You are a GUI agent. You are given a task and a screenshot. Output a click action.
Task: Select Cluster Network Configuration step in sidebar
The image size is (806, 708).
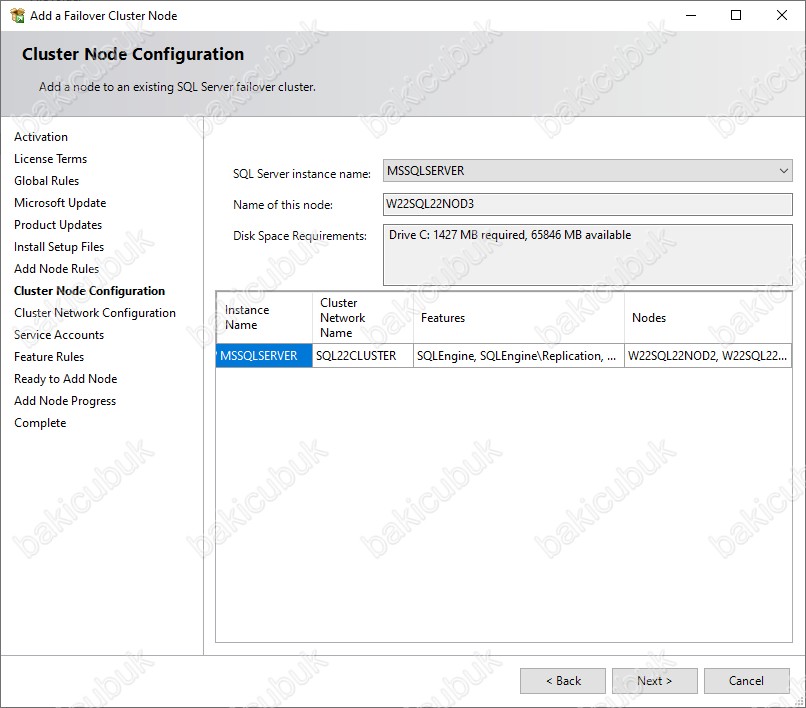coord(95,313)
